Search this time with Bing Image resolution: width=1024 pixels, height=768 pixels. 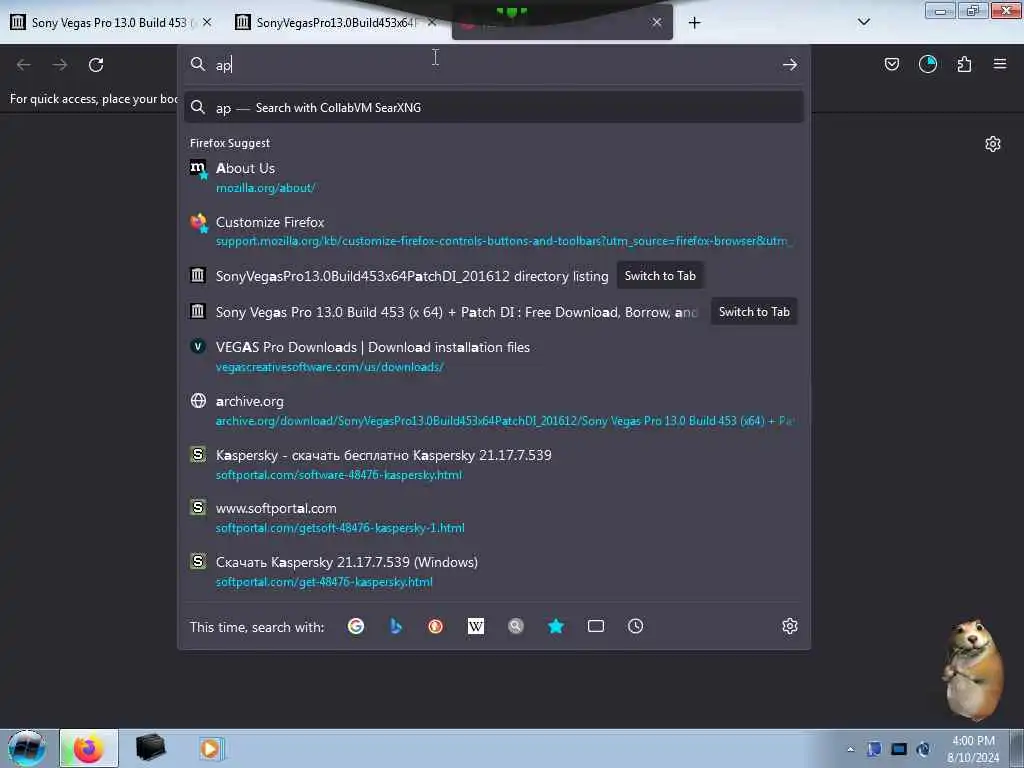(x=396, y=626)
